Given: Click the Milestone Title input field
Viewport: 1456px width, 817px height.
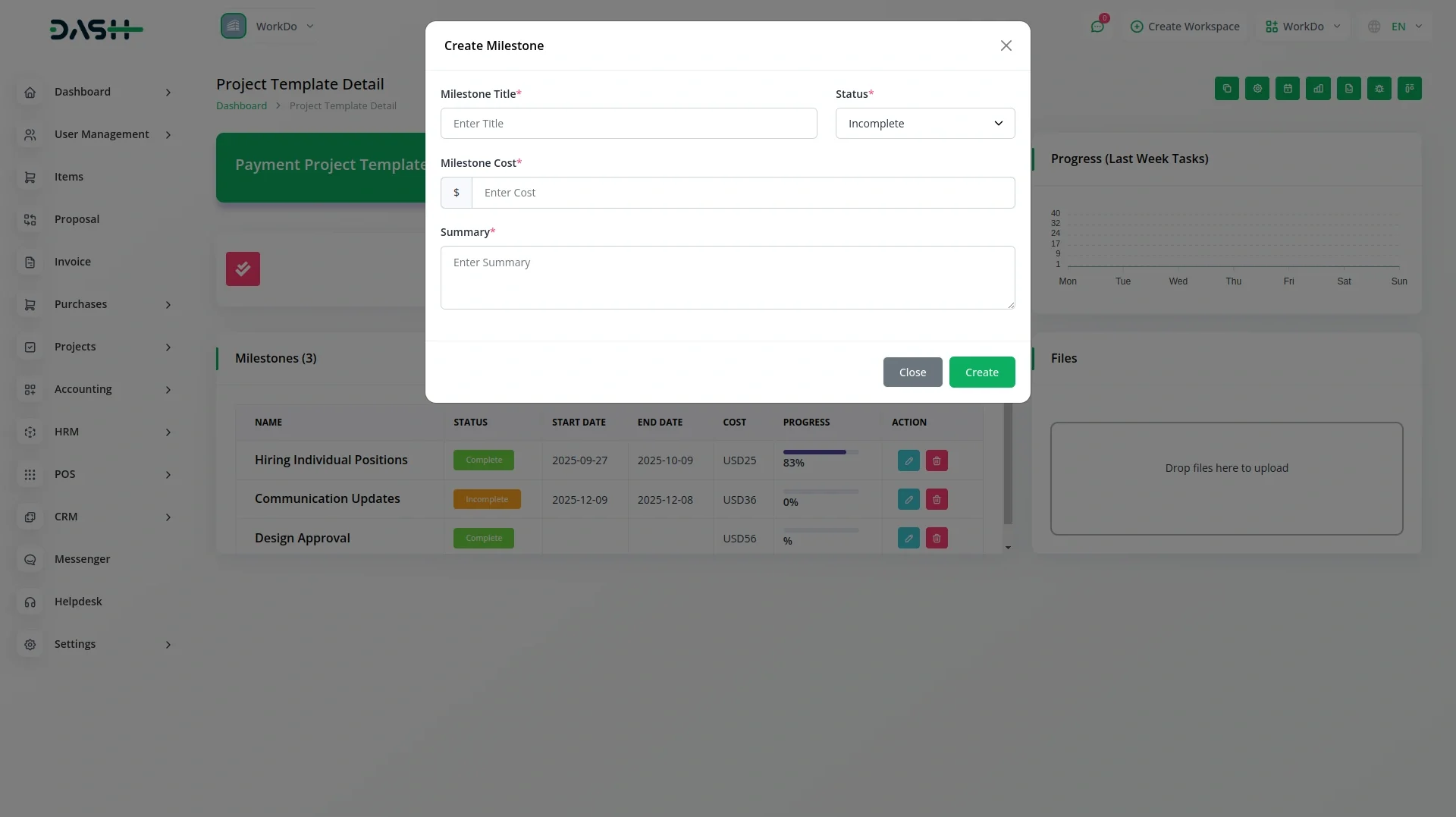Looking at the screenshot, I should (628, 124).
